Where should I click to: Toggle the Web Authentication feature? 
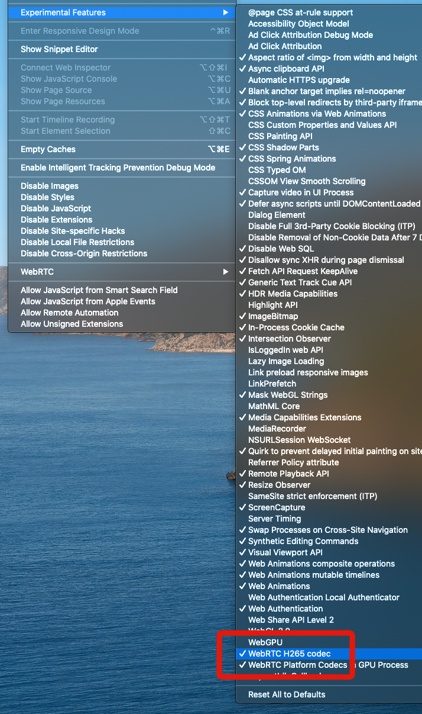pos(329,608)
